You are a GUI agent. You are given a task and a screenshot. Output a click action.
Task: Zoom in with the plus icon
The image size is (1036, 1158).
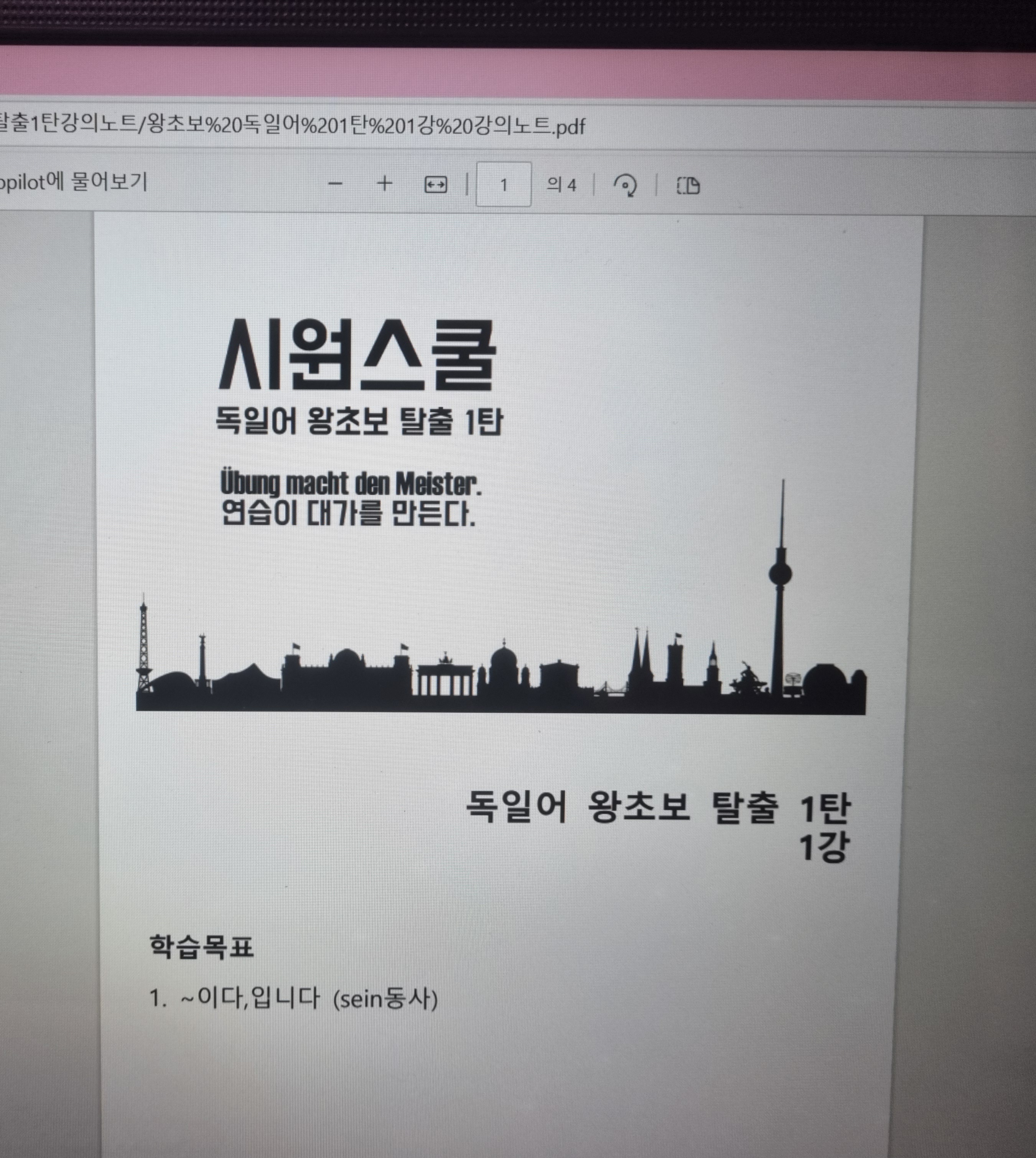click(x=385, y=184)
